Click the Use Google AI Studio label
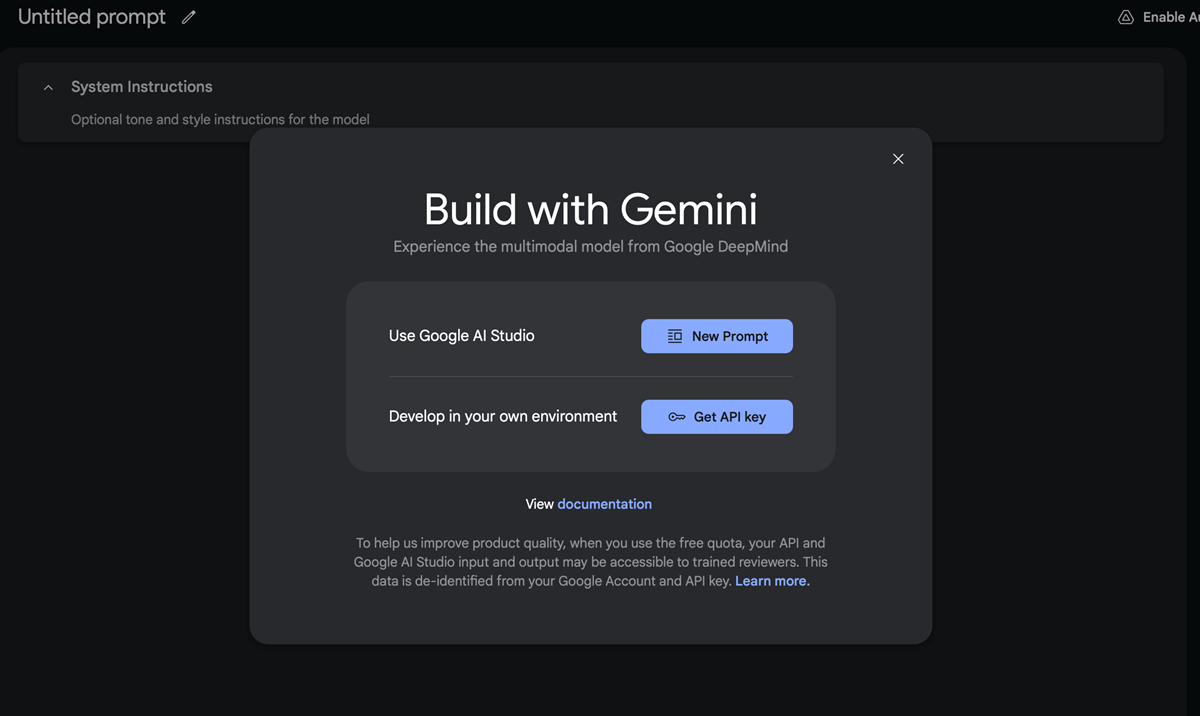This screenshot has width=1200, height=716. click(462, 336)
